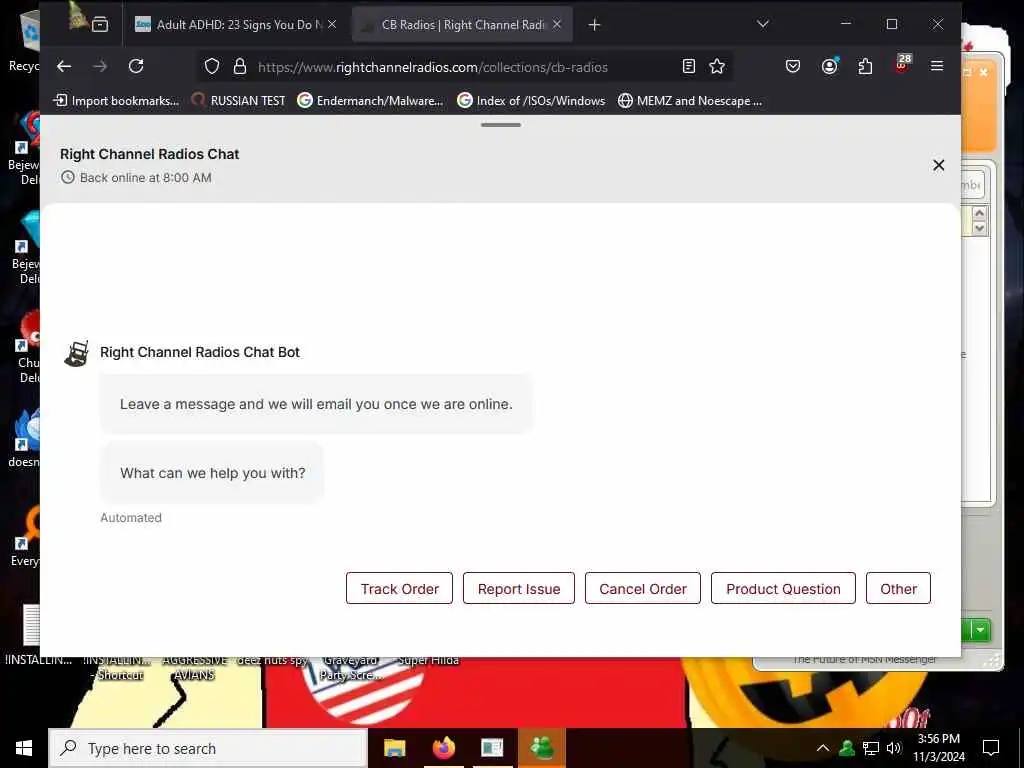Open Import bookmarks toolbar item
The width and height of the screenshot is (1024, 768).
click(116, 101)
